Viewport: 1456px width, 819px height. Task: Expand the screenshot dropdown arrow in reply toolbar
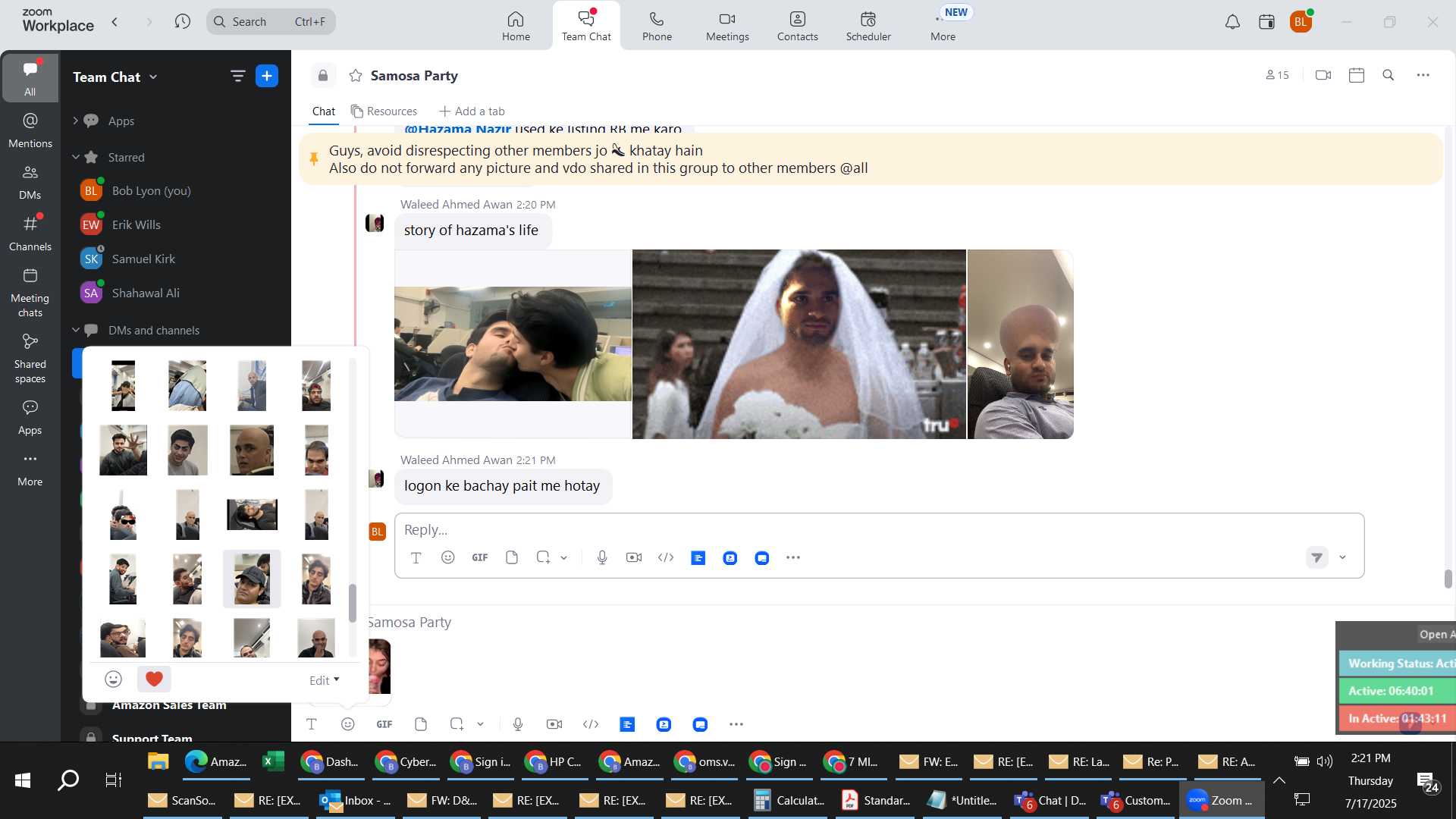pyautogui.click(x=564, y=557)
